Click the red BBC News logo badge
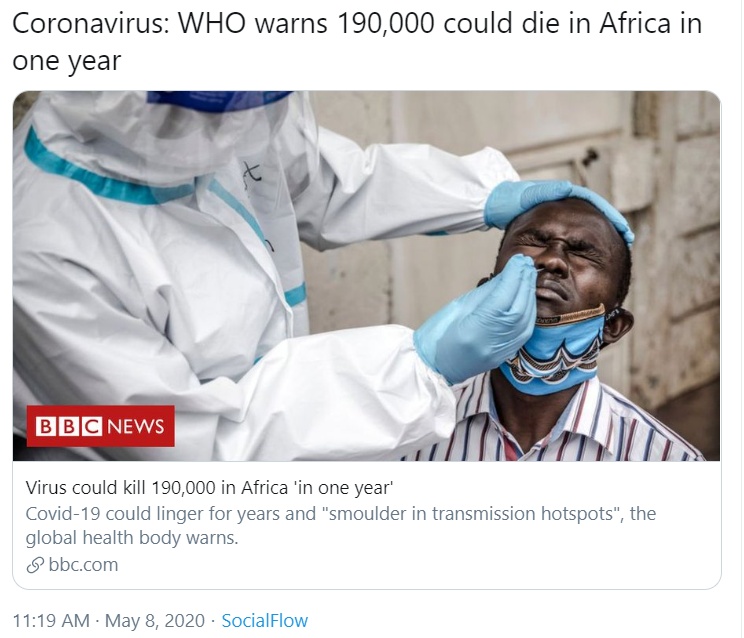This screenshot has height=638, width=744. (101, 426)
